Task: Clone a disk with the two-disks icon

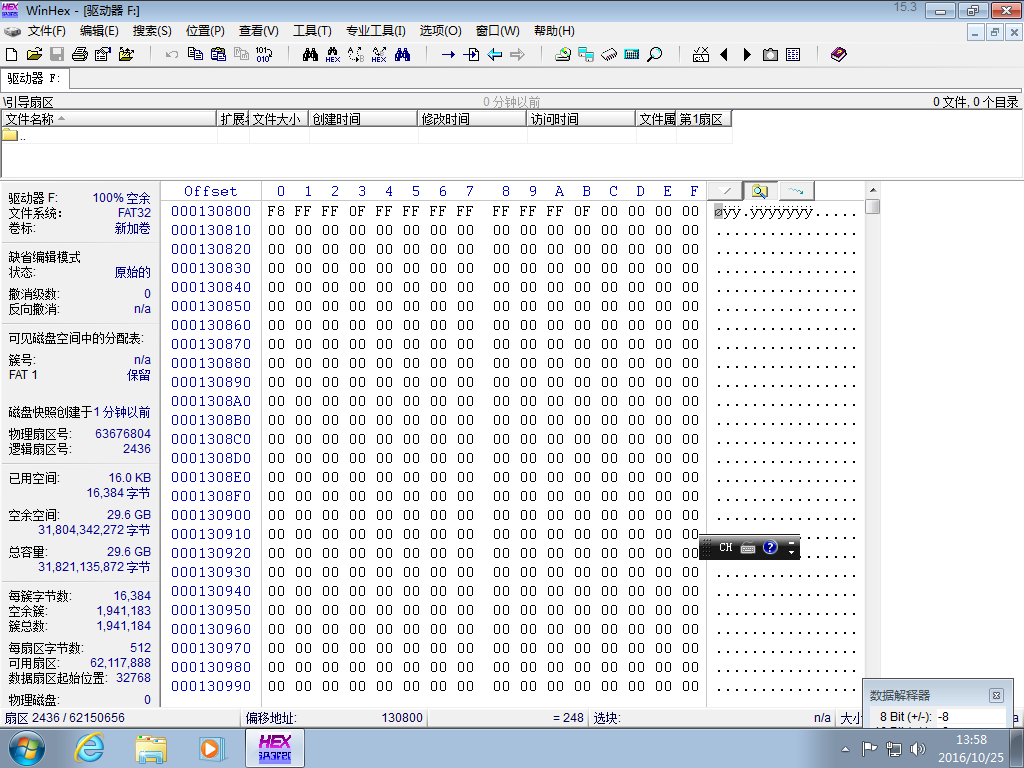Action: point(586,55)
